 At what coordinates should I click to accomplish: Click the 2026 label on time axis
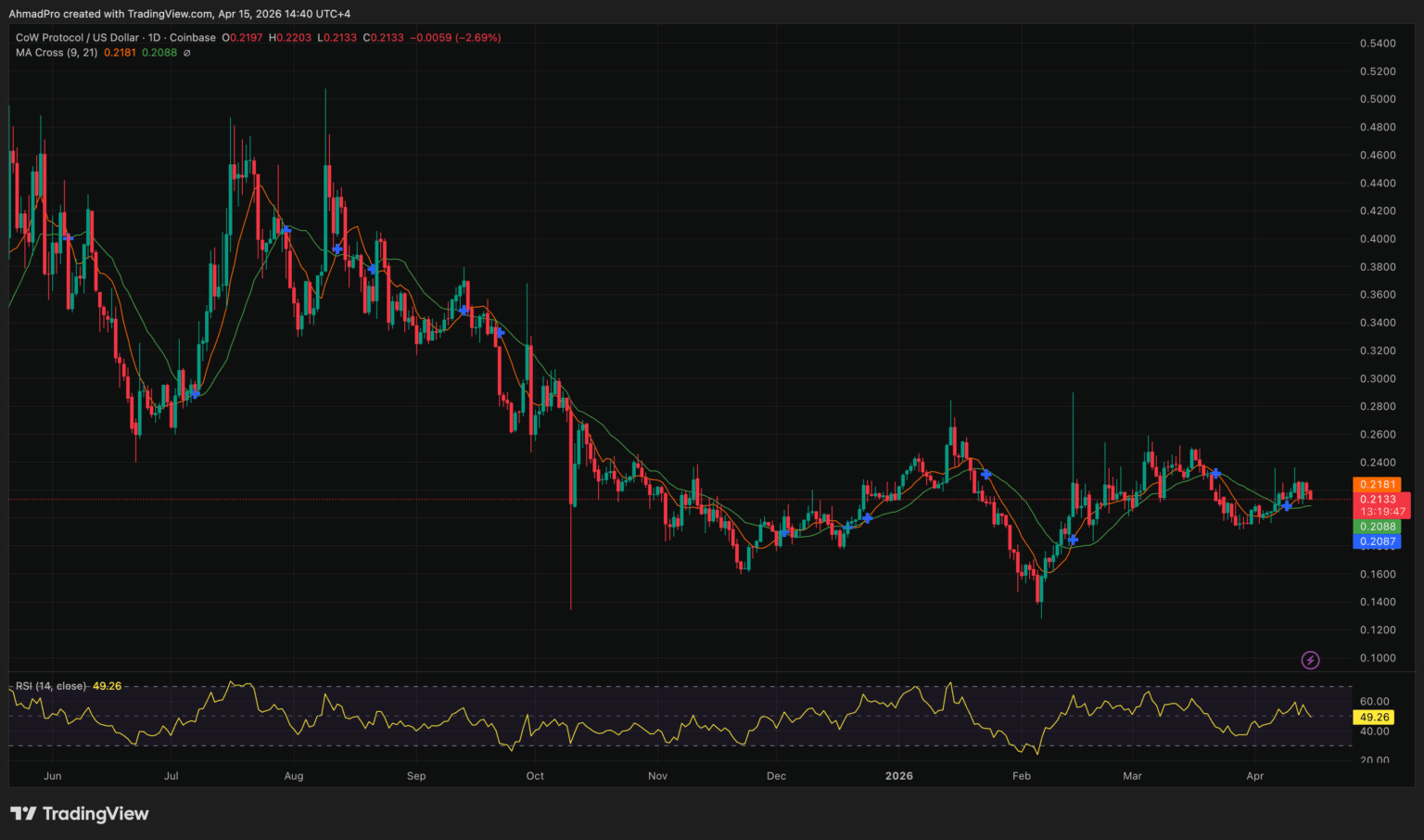(898, 776)
